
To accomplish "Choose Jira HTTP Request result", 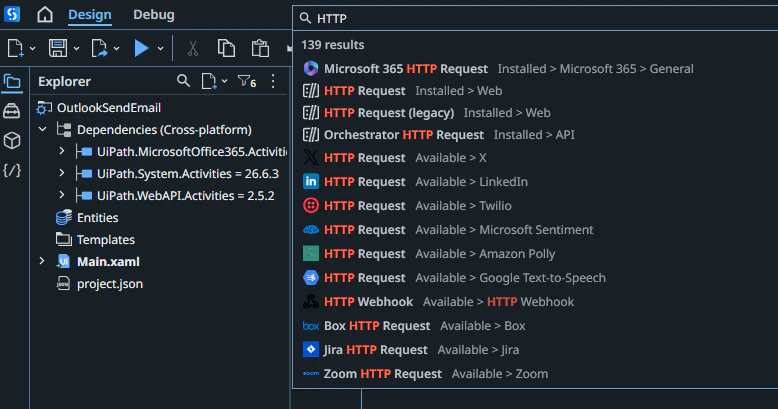I will tap(536, 349).
